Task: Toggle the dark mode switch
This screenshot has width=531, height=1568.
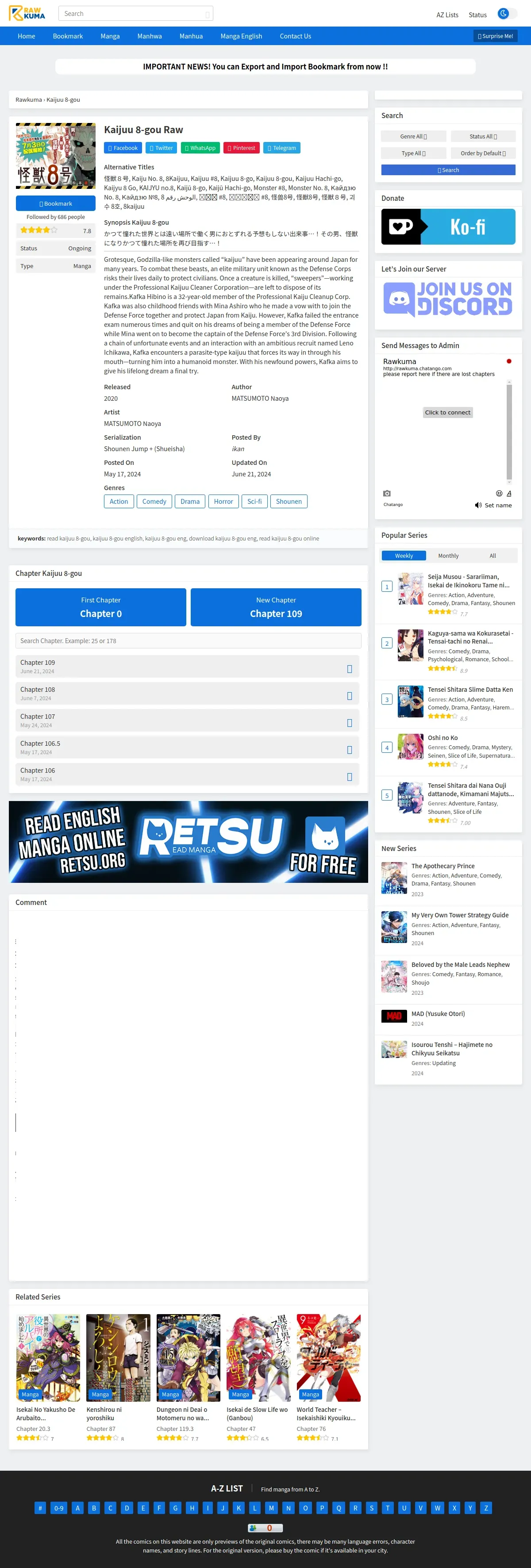Action: [507, 13]
